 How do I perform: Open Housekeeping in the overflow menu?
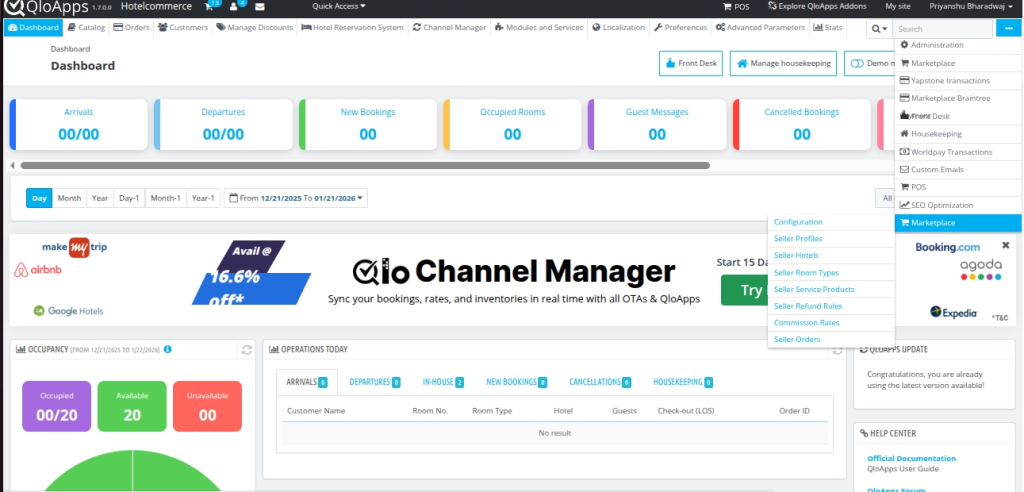(x=958, y=133)
